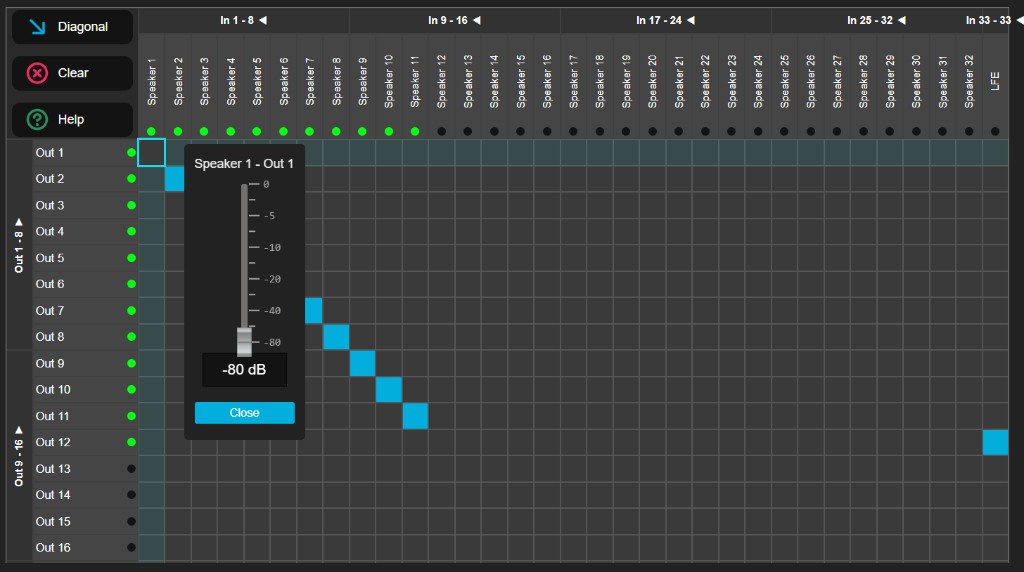Collapse the In 17 - 24 column group
This screenshot has width=1024, height=572.
[690, 20]
